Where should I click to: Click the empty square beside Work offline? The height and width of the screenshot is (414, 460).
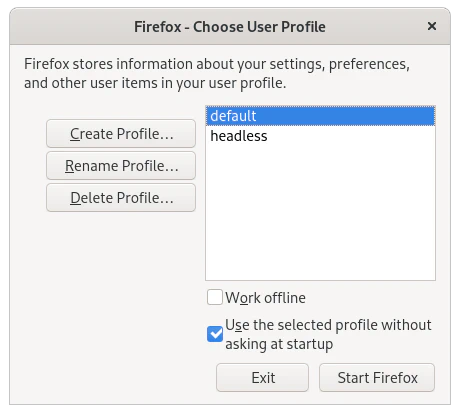[215, 297]
